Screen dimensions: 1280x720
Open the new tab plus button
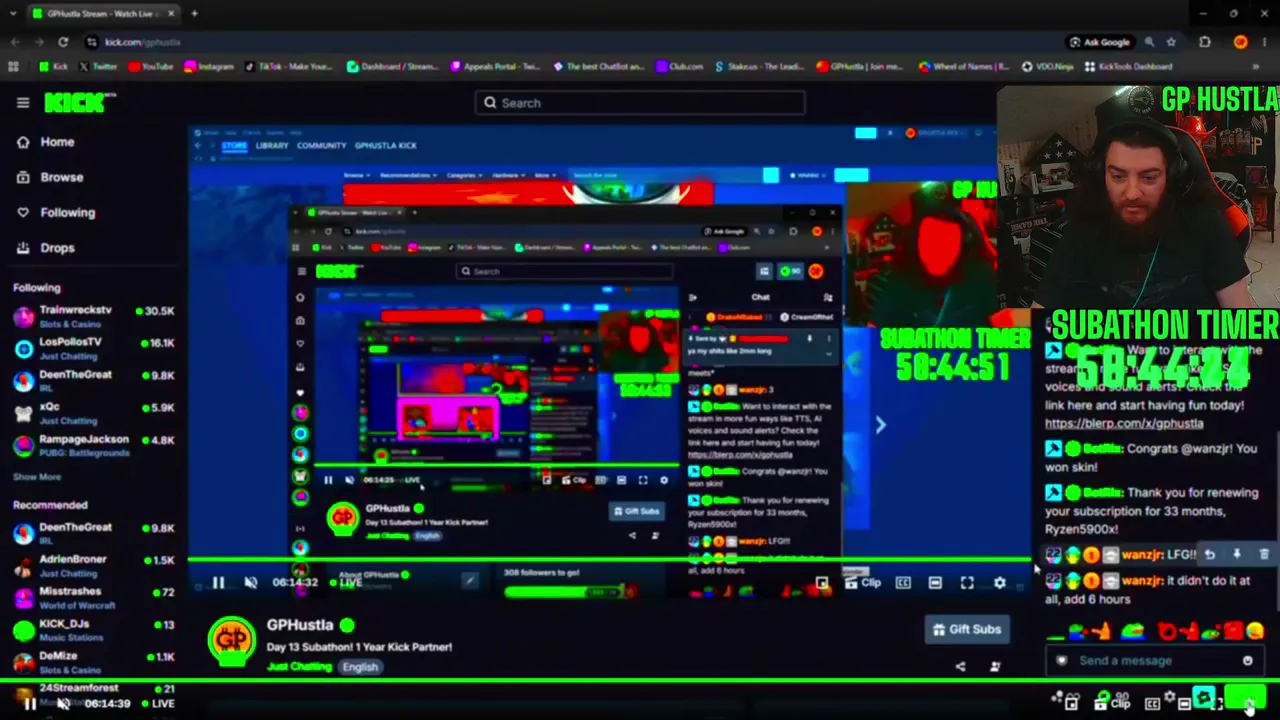[x=194, y=14]
